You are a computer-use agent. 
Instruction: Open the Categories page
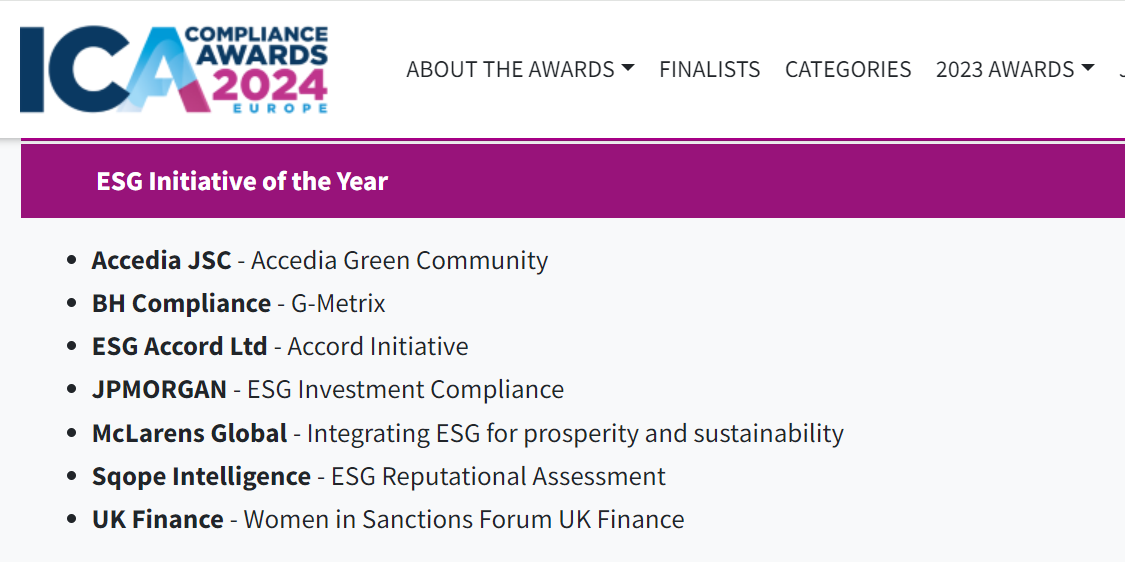(848, 69)
